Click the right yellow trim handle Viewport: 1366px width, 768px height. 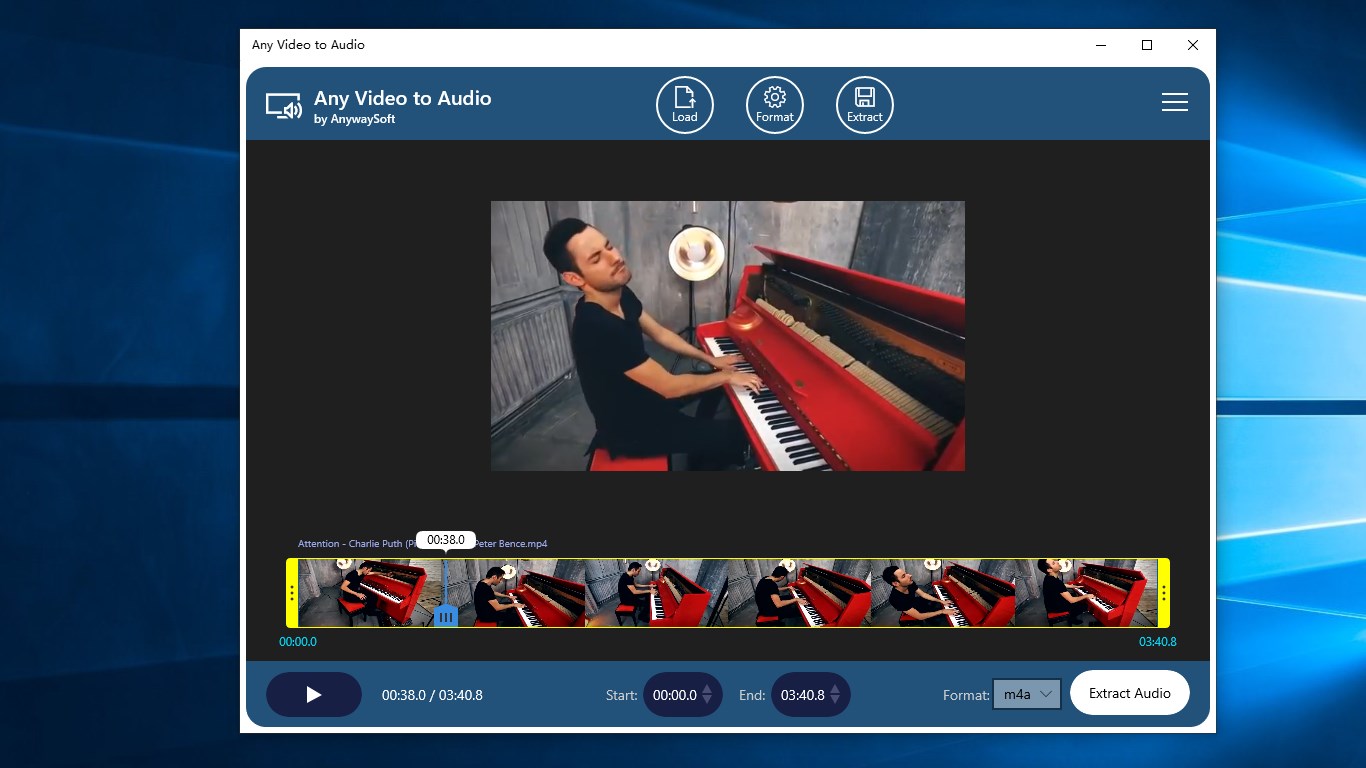[x=1164, y=592]
